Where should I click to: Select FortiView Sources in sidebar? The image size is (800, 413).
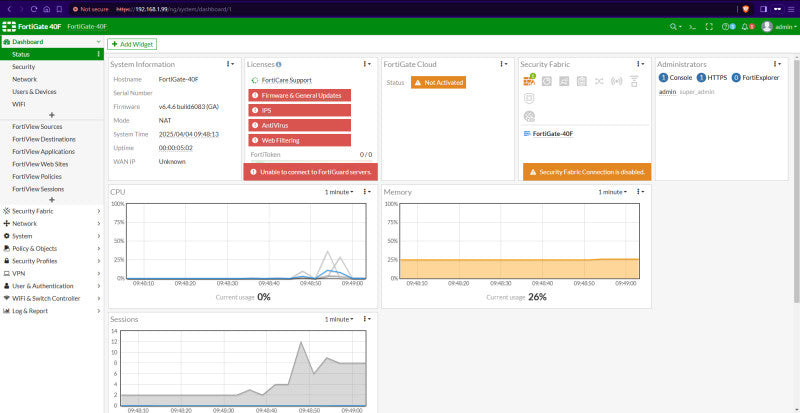[x=37, y=127]
